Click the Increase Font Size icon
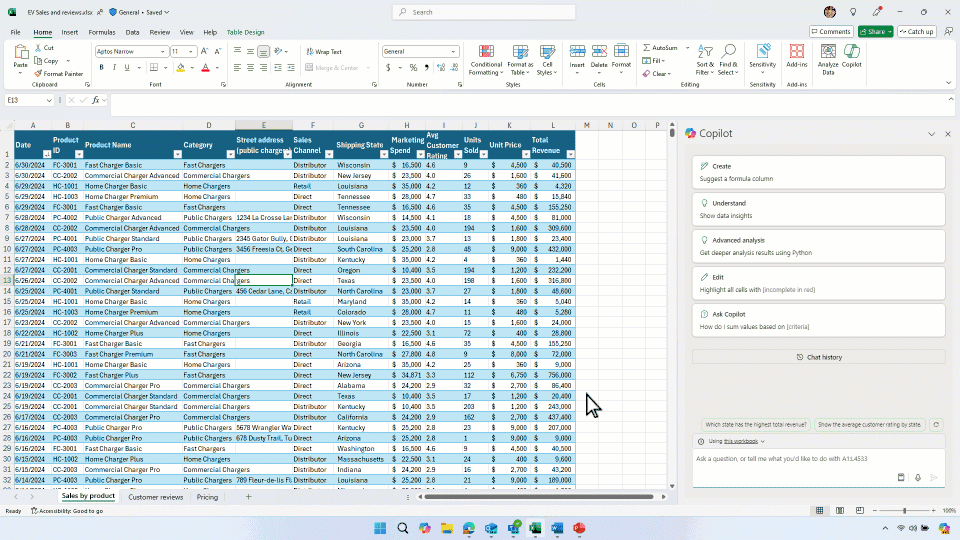This screenshot has width=960, height=540. pos(202,51)
